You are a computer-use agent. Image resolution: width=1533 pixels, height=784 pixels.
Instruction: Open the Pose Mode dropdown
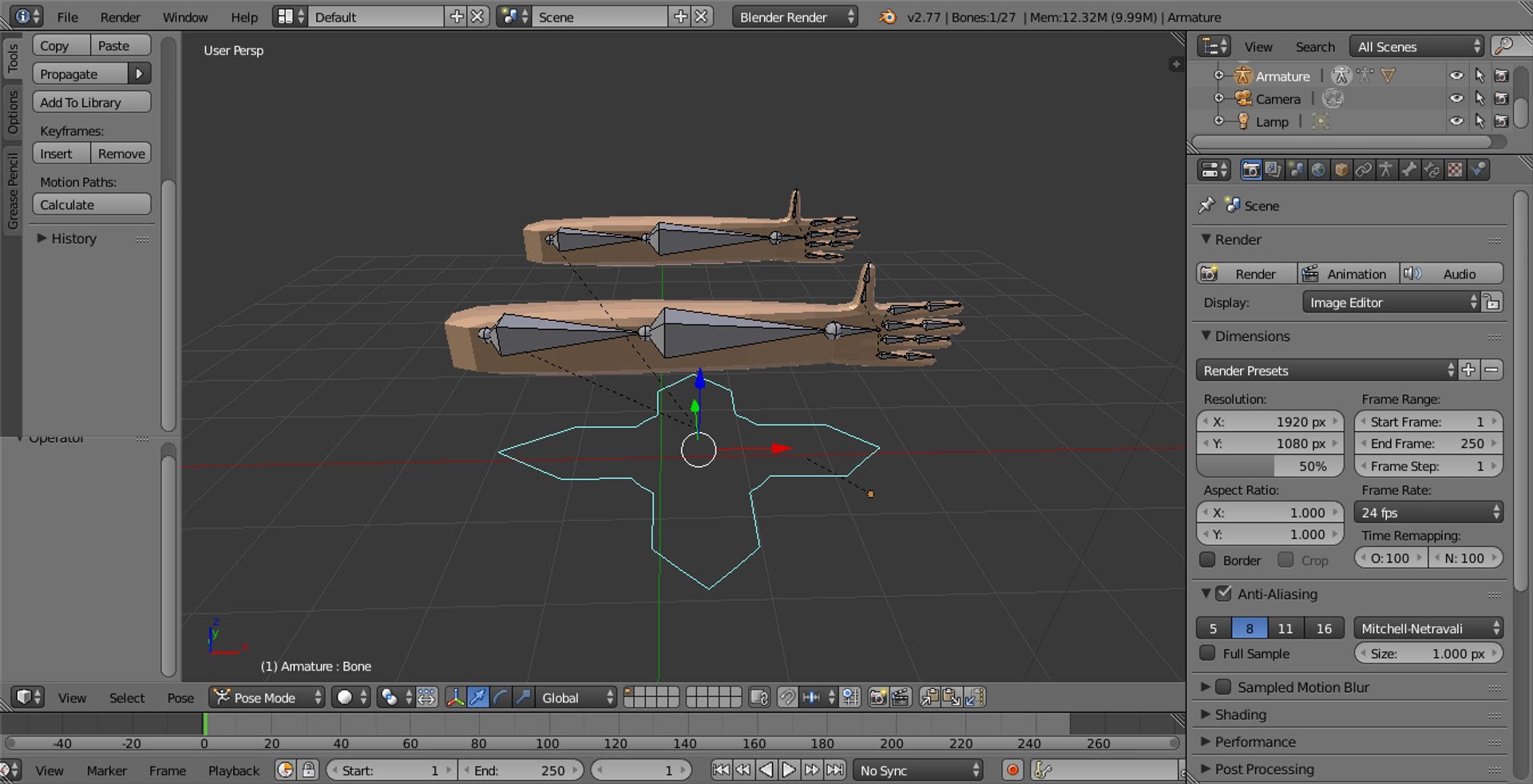(267, 698)
